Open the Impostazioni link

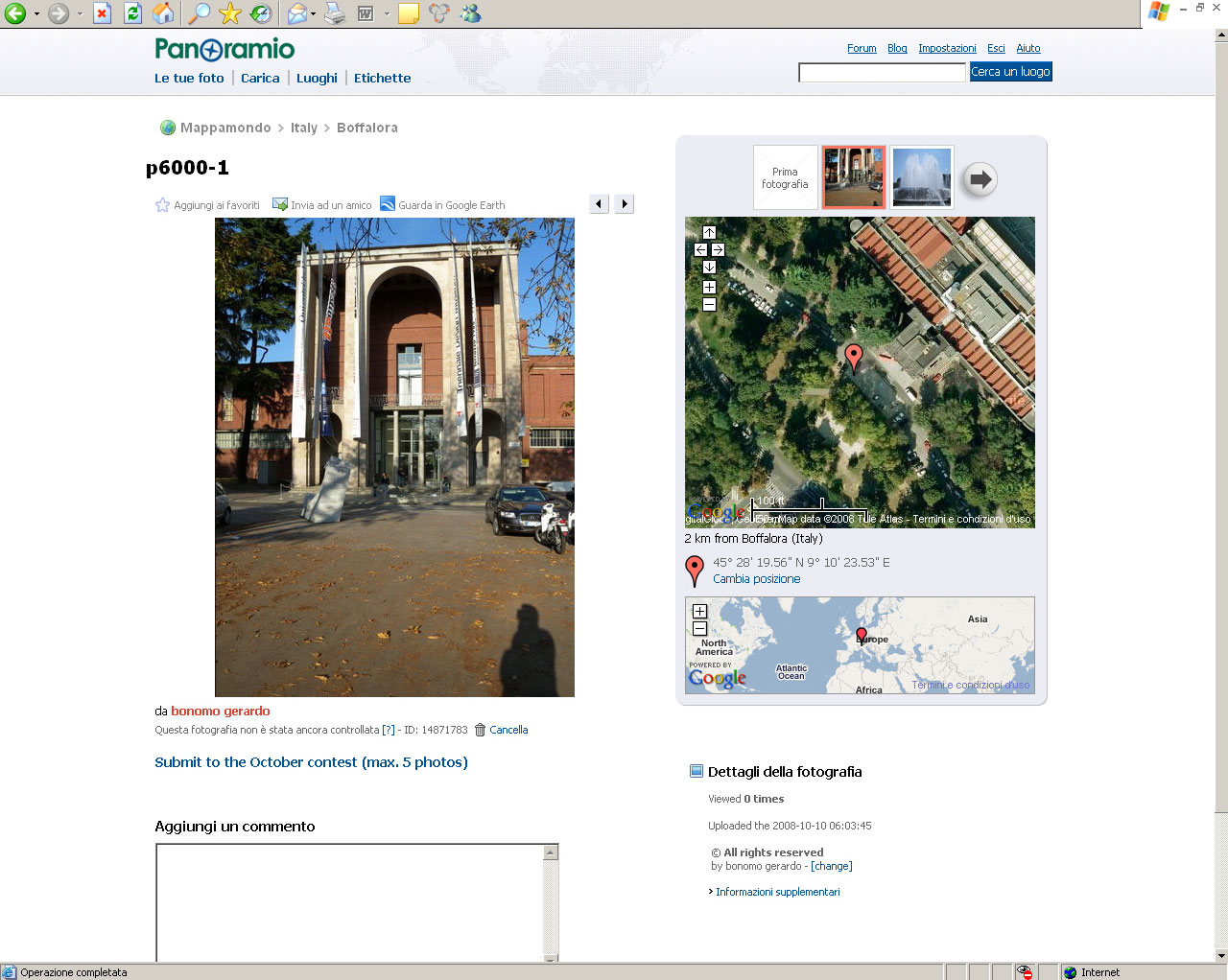pyautogui.click(x=947, y=48)
